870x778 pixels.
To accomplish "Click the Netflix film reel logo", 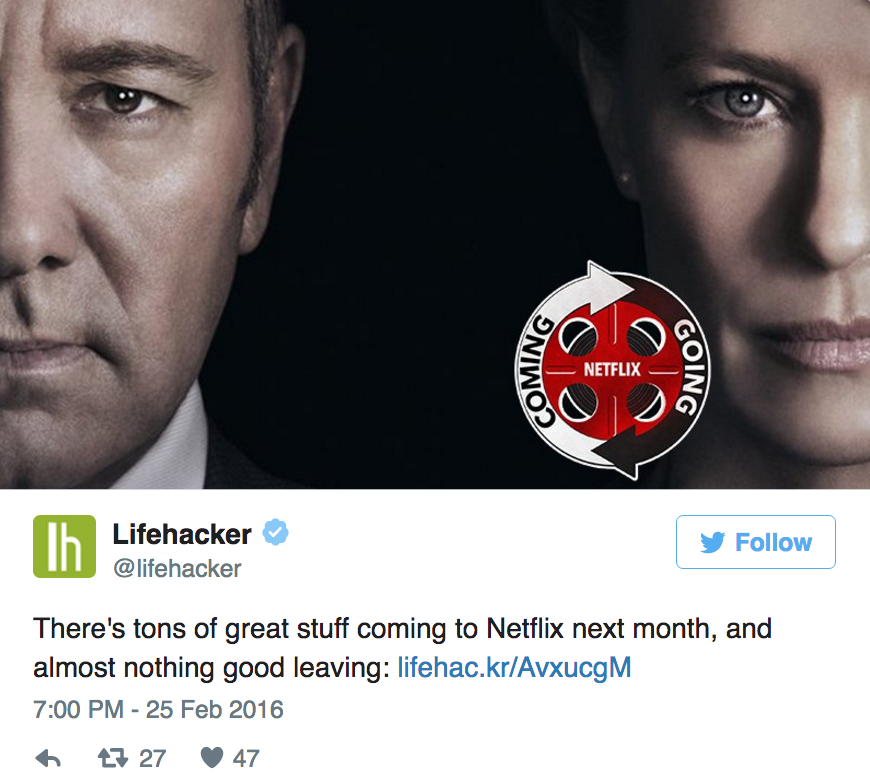I will pos(612,370).
